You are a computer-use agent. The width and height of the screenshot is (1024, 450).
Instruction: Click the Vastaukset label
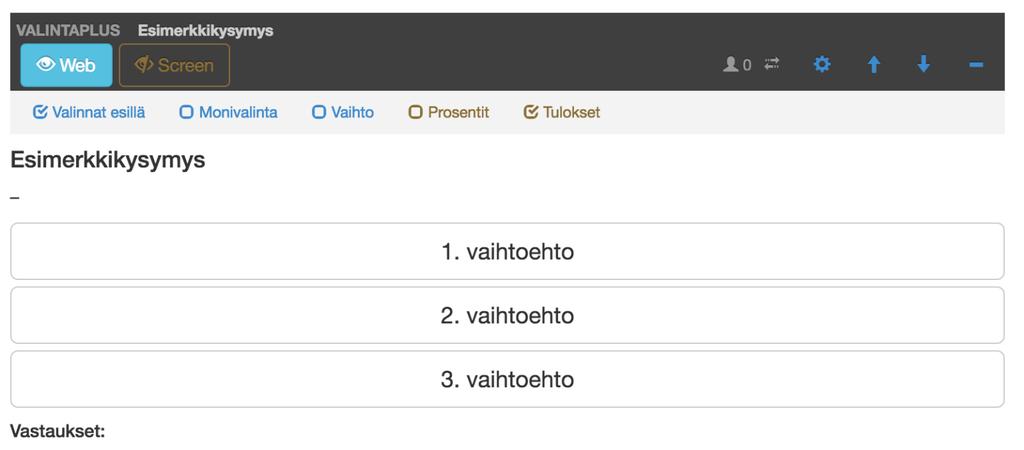57,431
